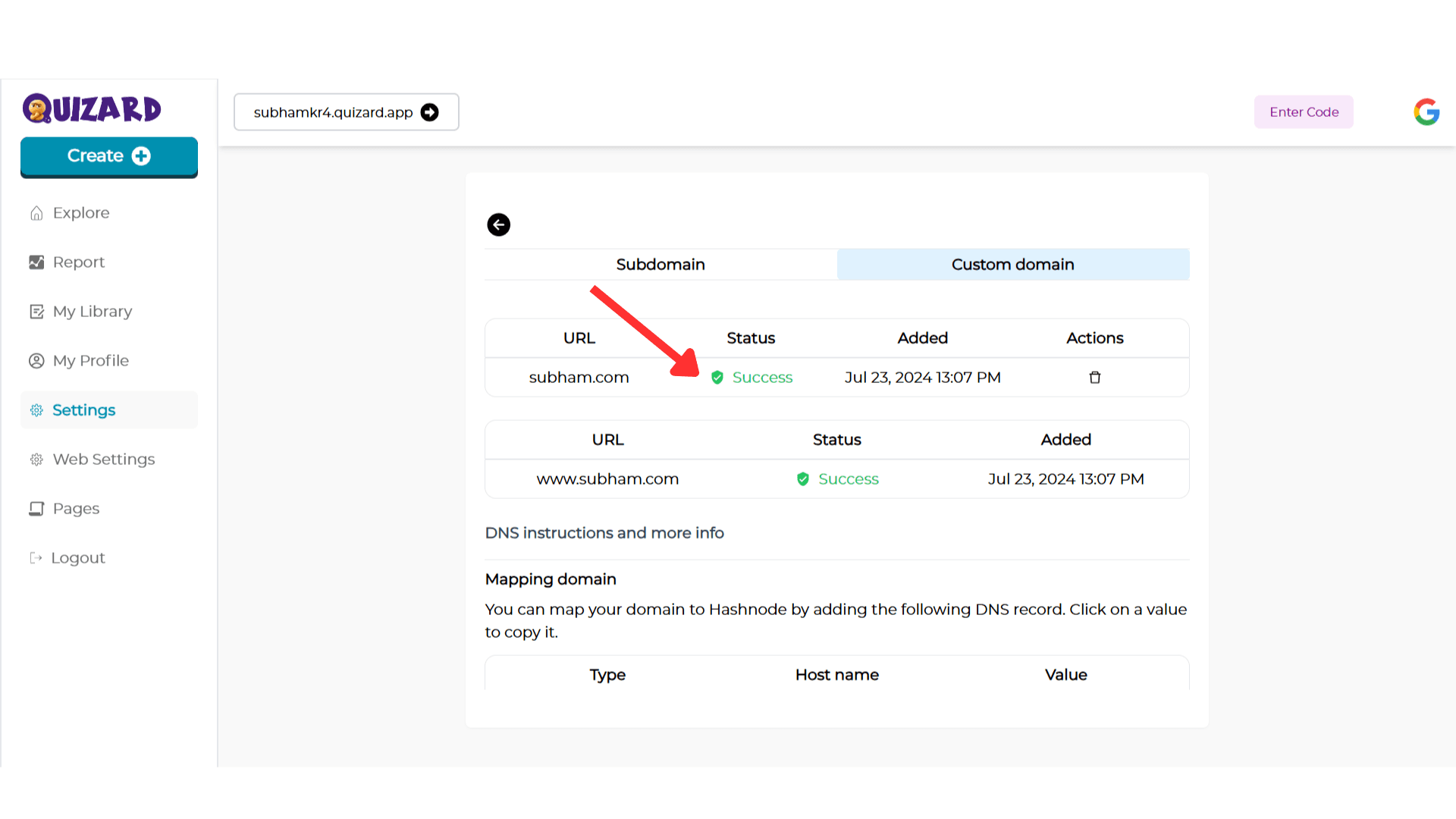Click the subham.com URL cell
The height and width of the screenshot is (819, 1456).
(579, 378)
